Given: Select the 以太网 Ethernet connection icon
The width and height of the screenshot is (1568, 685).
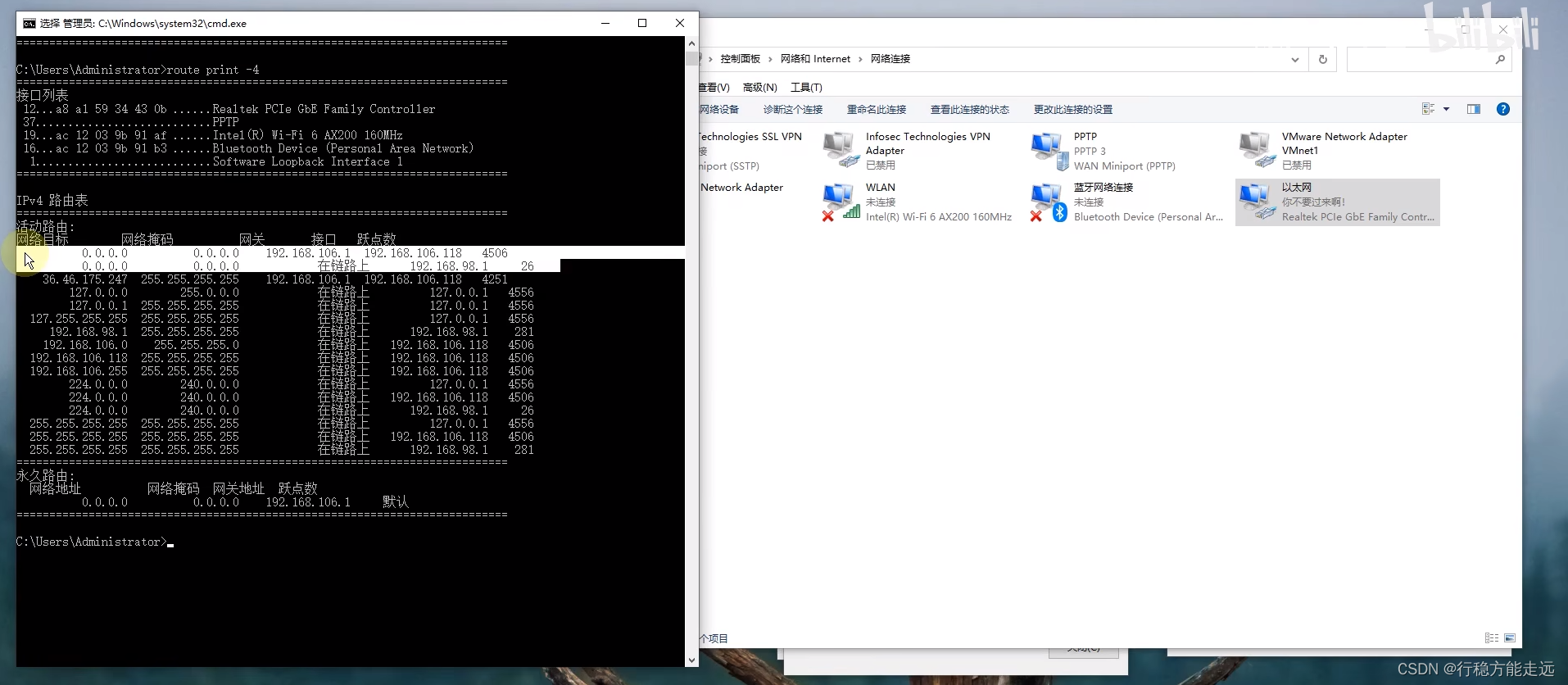Looking at the screenshot, I should point(1257,202).
